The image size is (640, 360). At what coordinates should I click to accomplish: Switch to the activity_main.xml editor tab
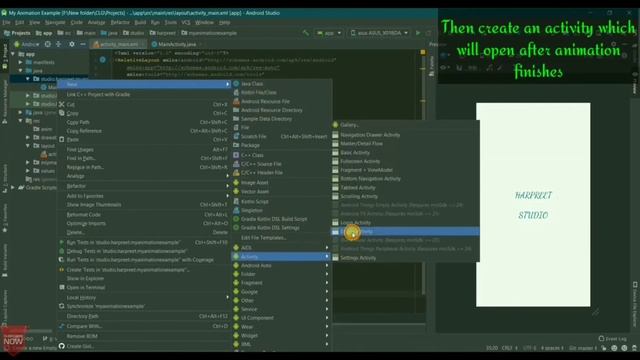(118, 44)
